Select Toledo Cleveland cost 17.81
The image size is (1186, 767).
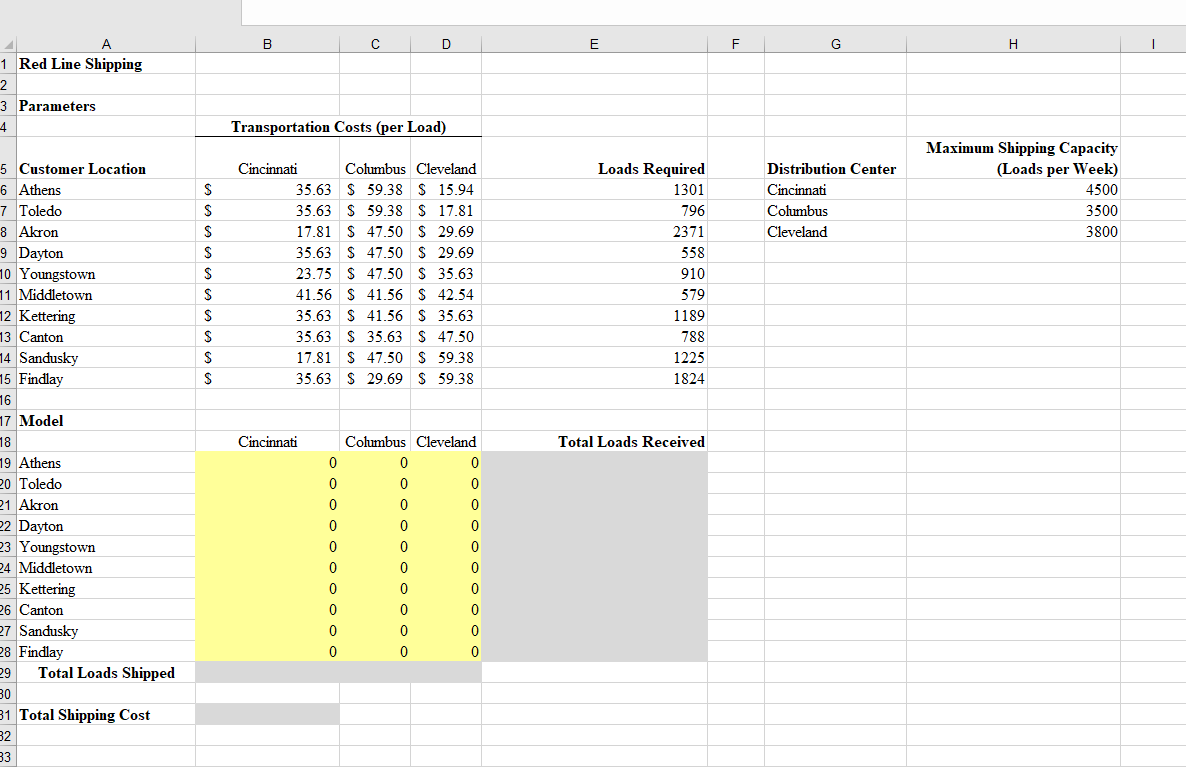pyautogui.click(x=446, y=211)
